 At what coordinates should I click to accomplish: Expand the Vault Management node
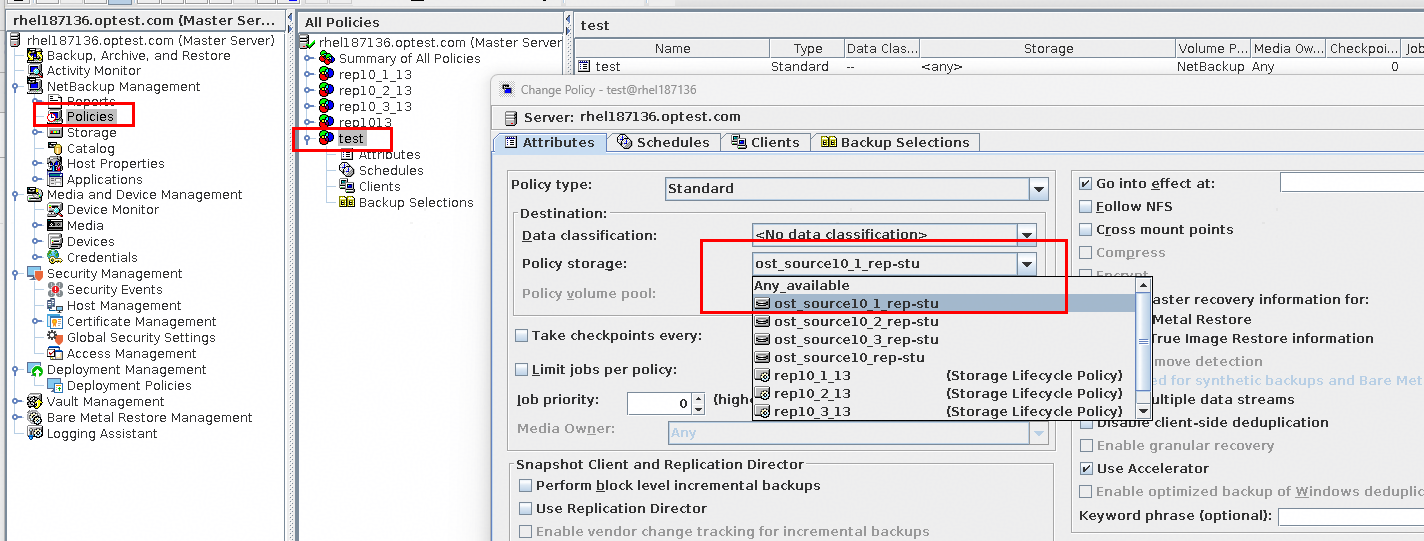(x=15, y=402)
